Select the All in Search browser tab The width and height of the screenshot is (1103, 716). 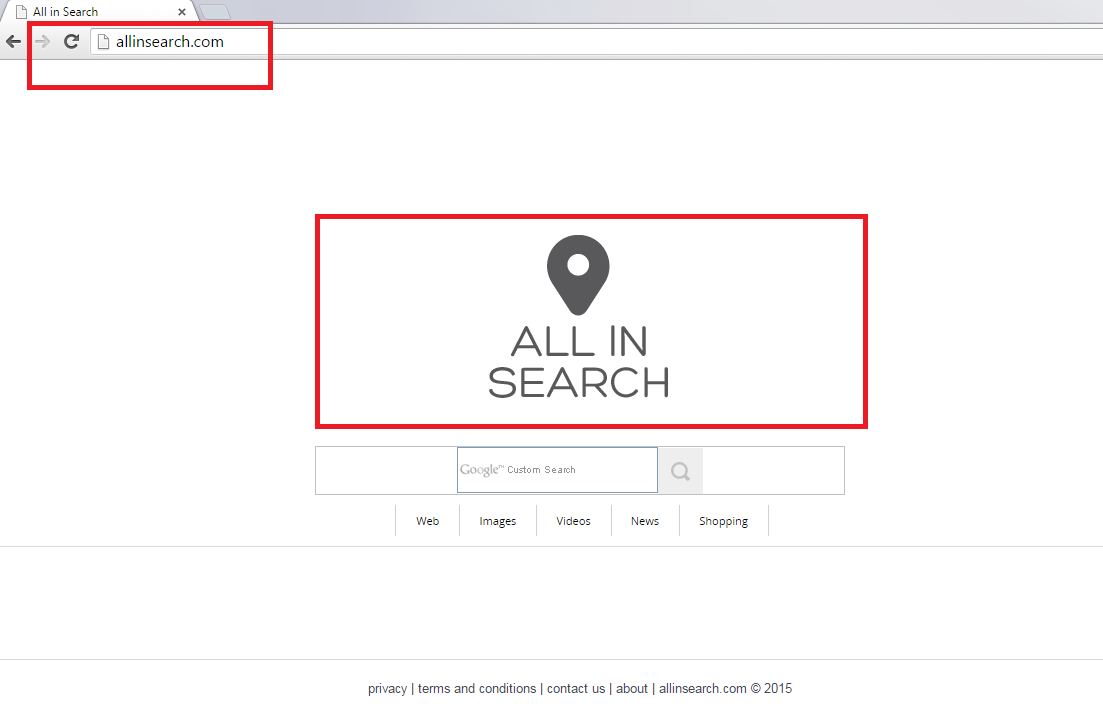(90, 12)
